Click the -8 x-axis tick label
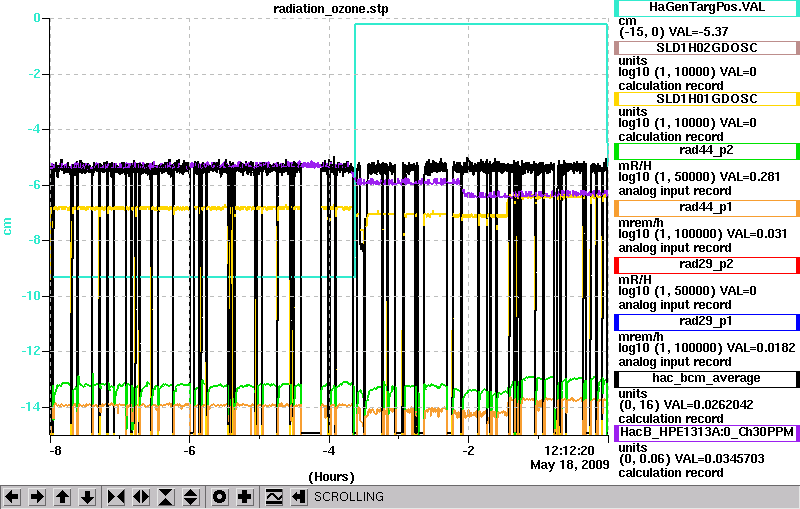This screenshot has height=509, width=800. pyautogui.click(x=55, y=451)
